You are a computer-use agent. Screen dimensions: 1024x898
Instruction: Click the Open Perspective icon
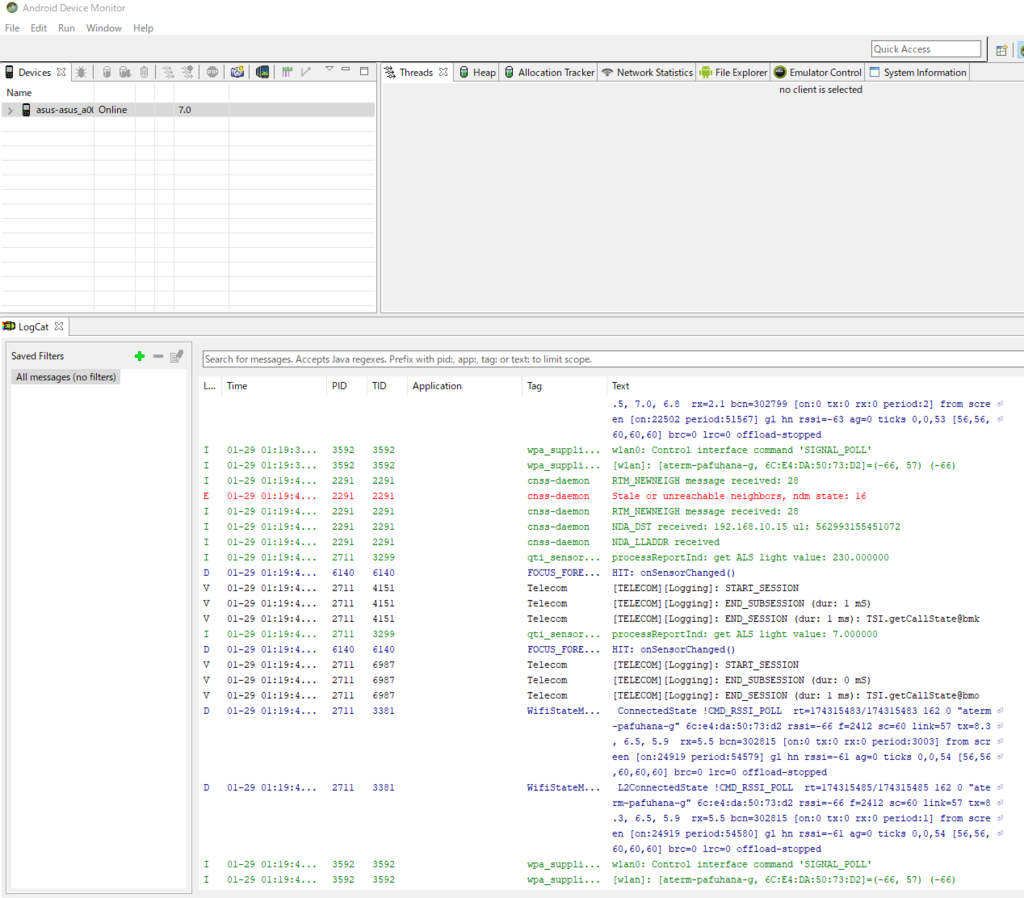[1002, 50]
